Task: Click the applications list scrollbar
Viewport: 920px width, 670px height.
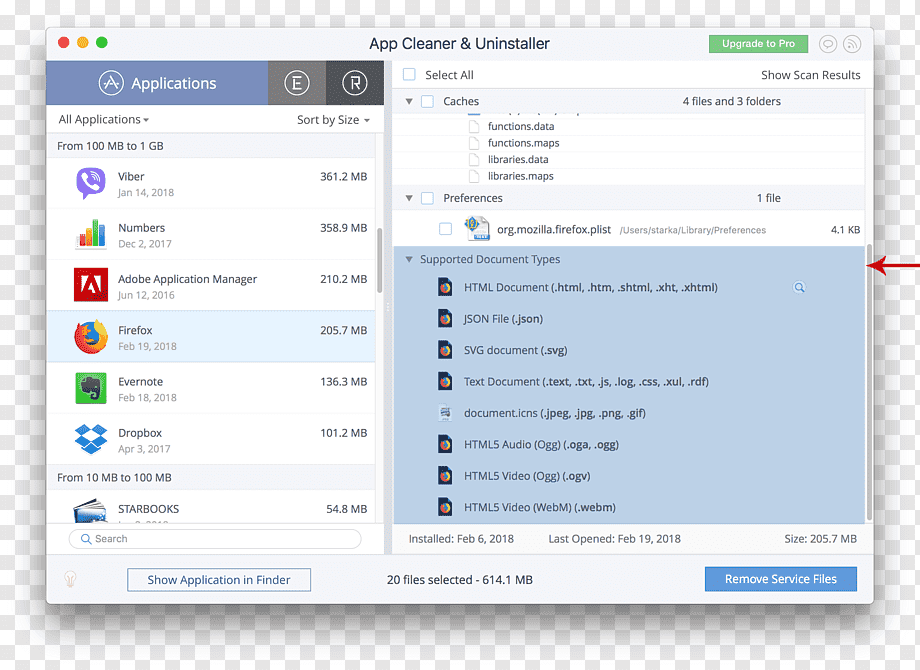Action: point(380,260)
